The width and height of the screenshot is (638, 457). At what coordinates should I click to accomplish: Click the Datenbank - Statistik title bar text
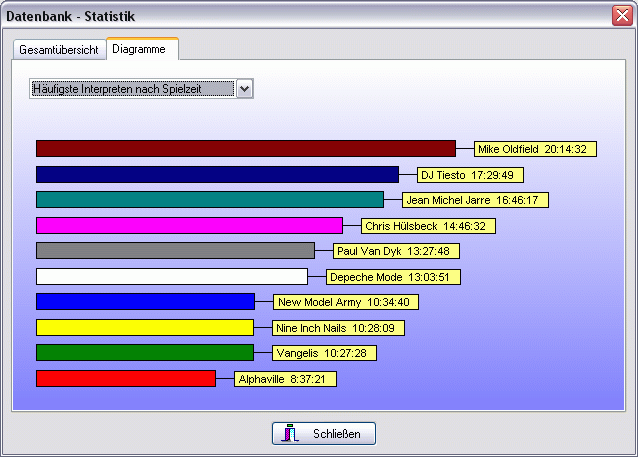[70, 16]
